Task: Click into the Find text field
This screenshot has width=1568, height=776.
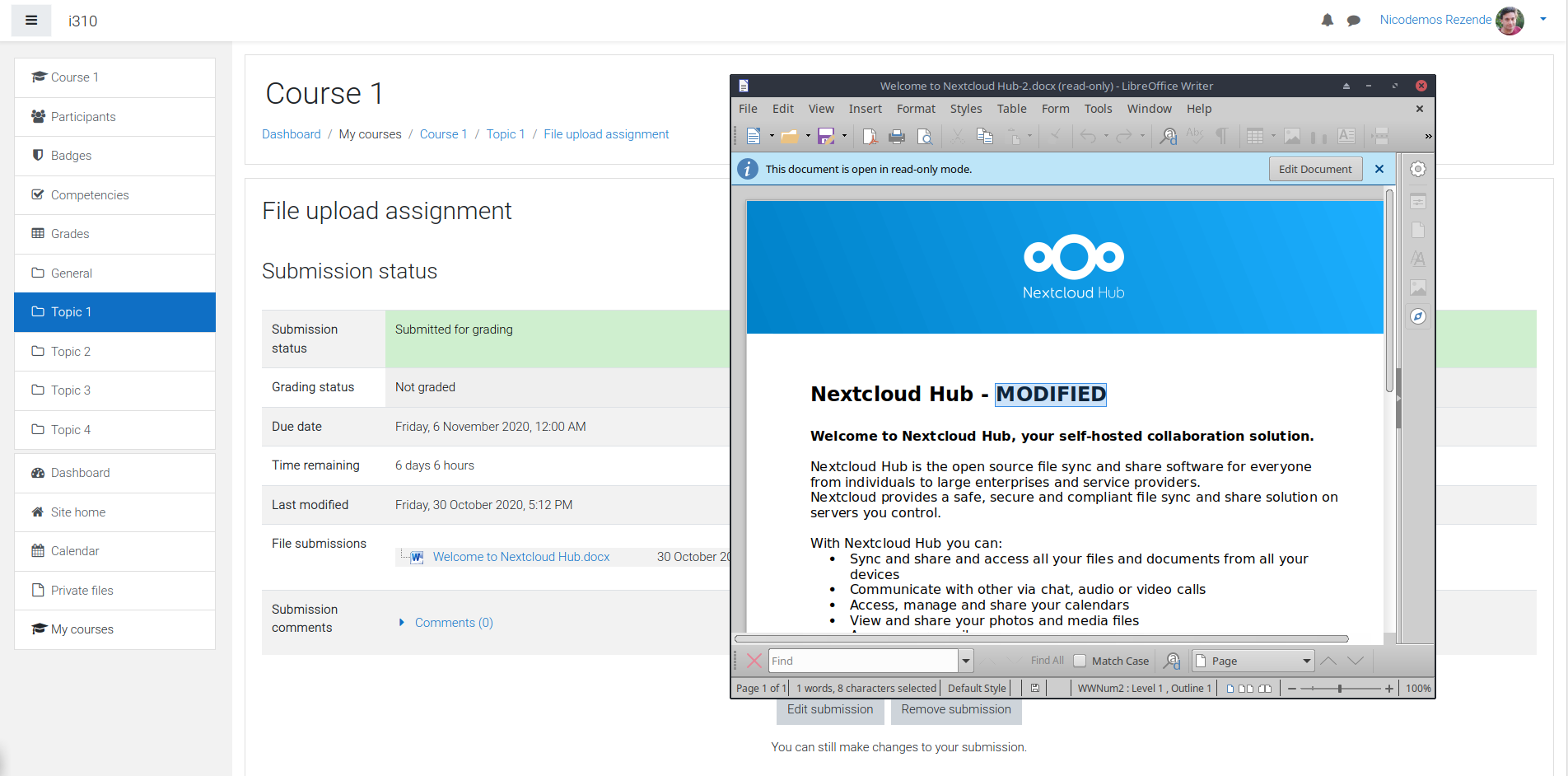Action: (x=863, y=661)
